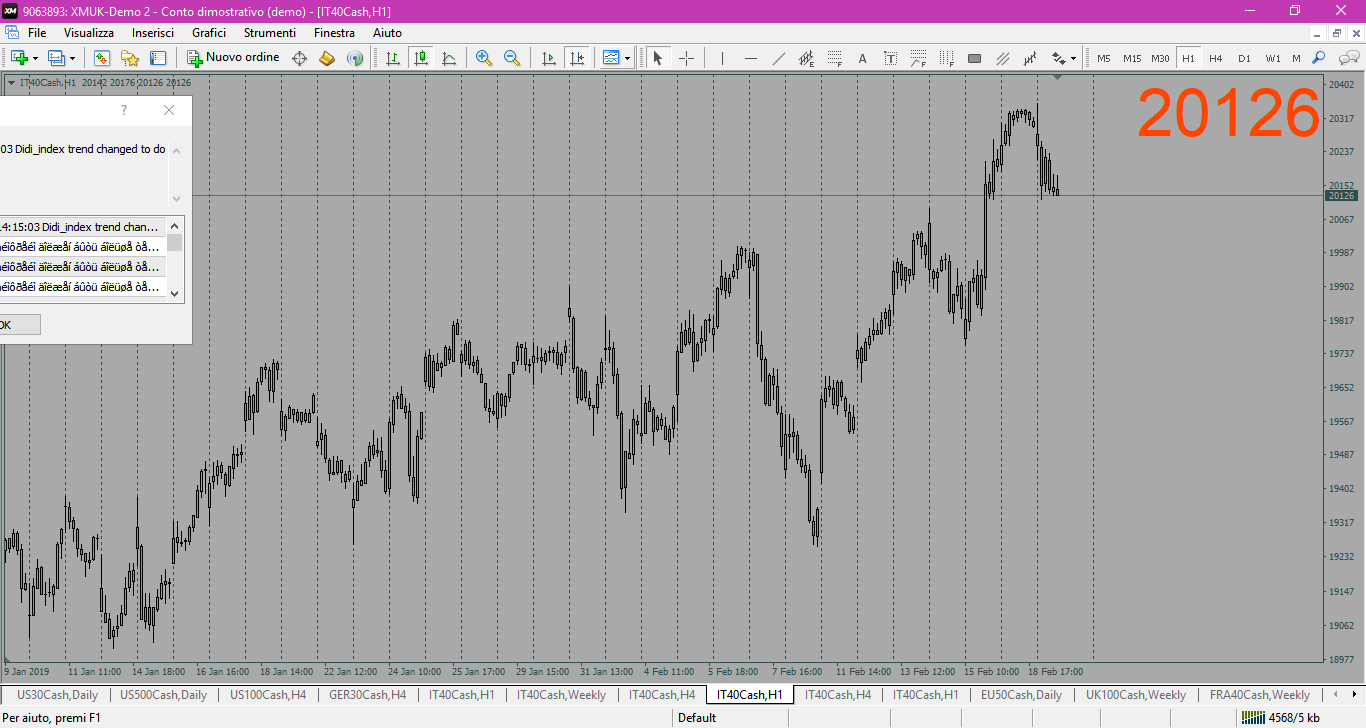
Task: Switch to W1 timeframe
Action: click(1272, 58)
